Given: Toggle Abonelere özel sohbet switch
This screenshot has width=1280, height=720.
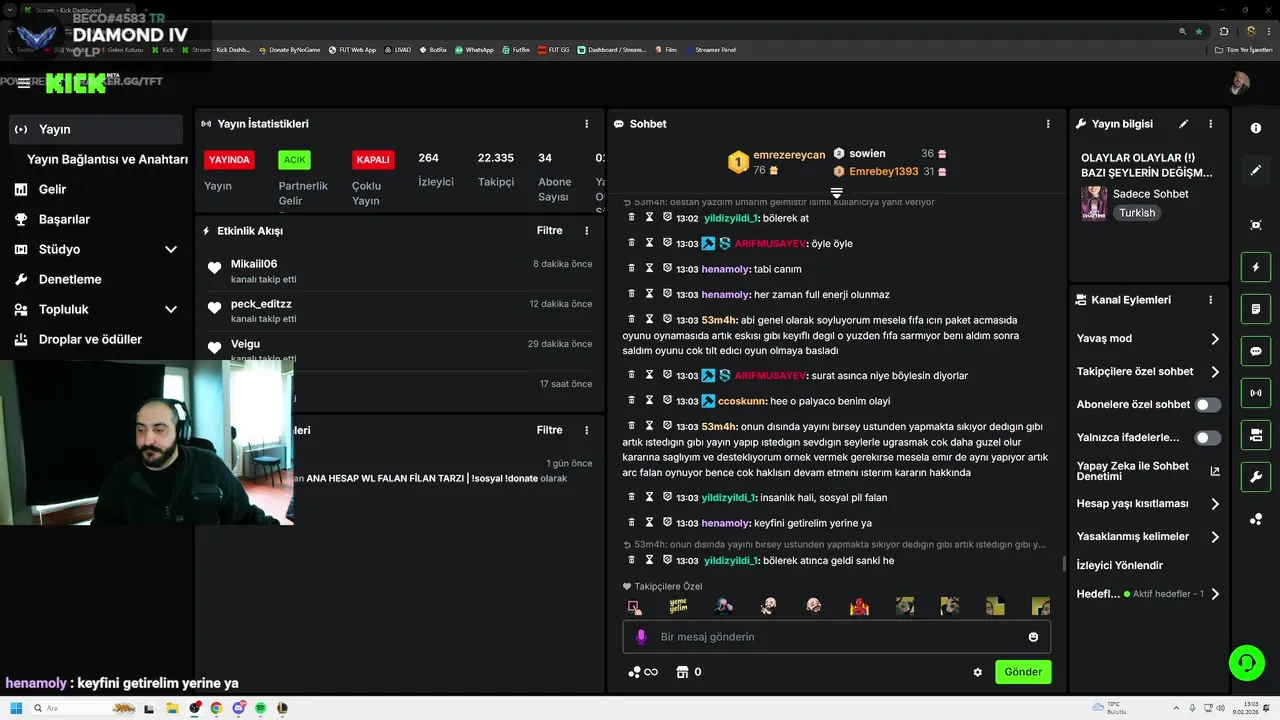Looking at the screenshot, I should pyautogui.click(x=1208, y=405).
